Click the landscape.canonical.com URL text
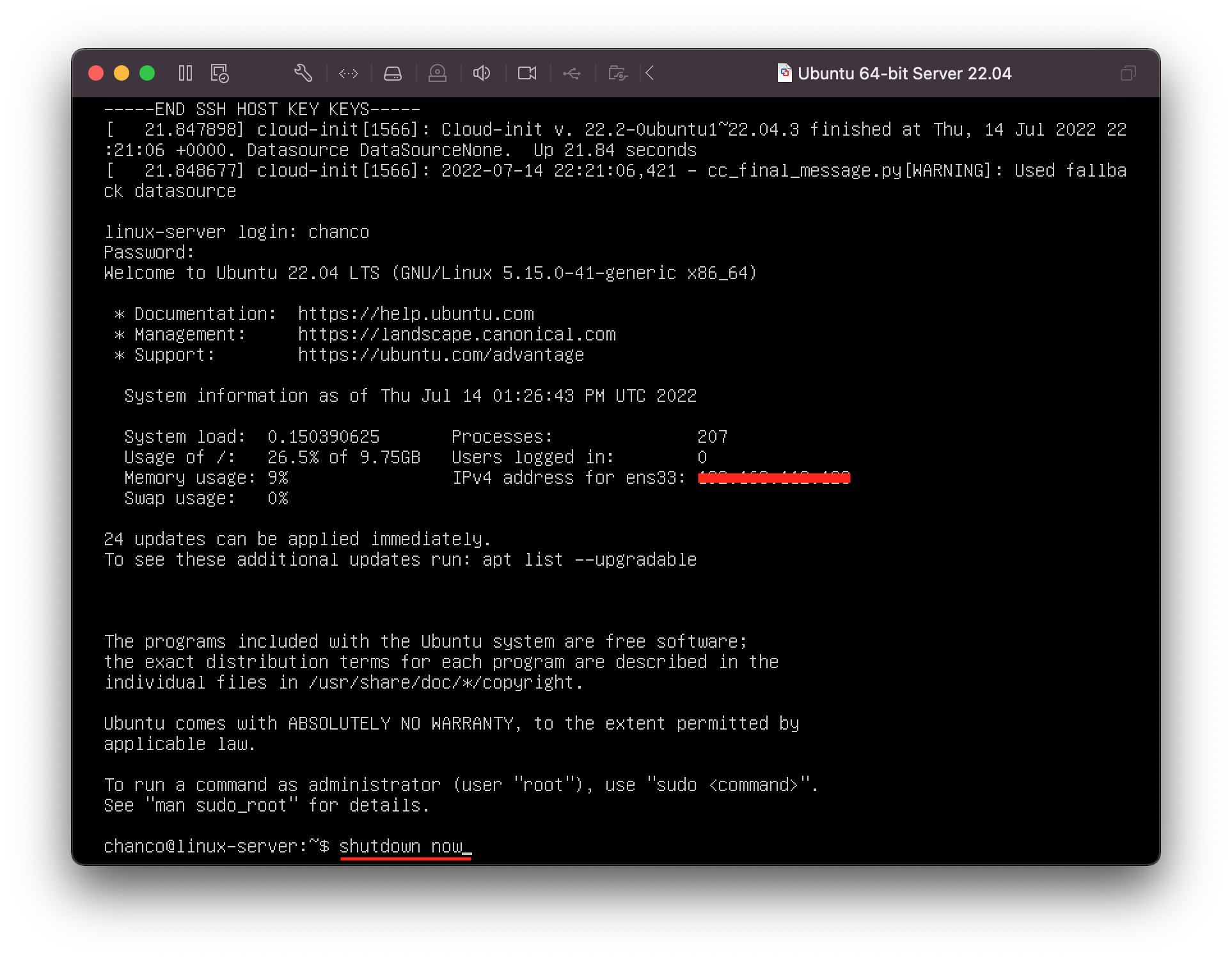The image size is (1232, 960). coord(457,335)
